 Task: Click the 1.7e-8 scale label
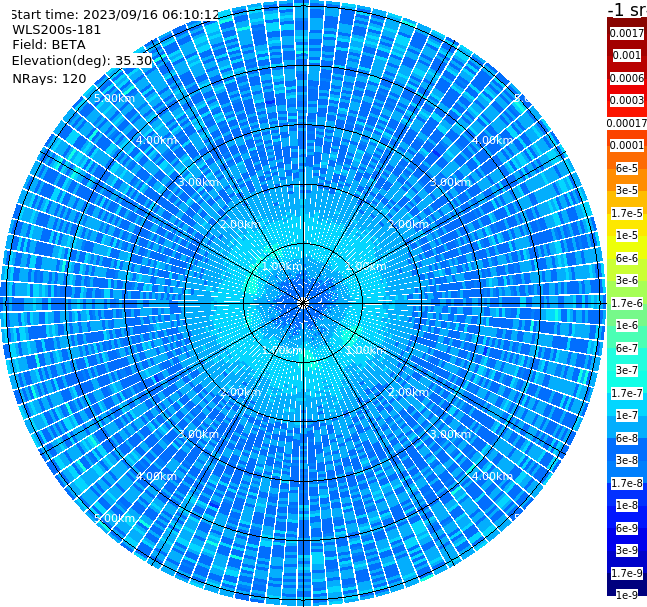[627, 483]
